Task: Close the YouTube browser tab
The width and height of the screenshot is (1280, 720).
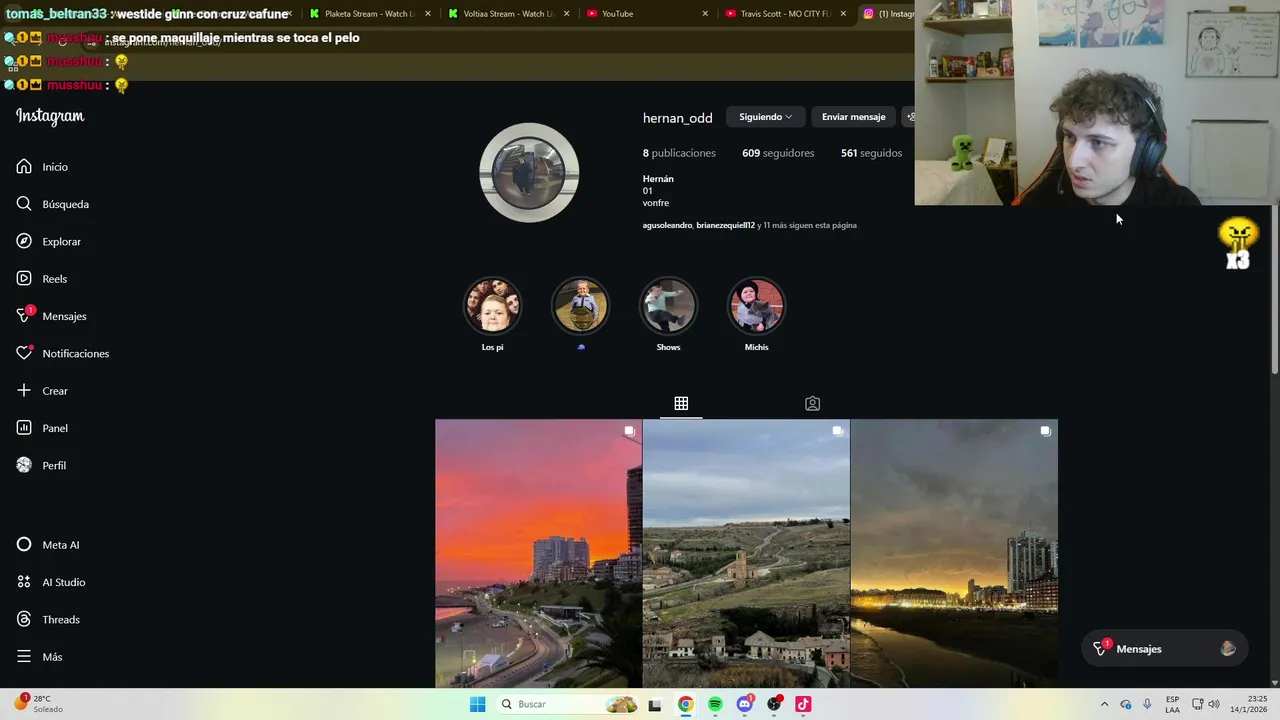Action: [705, 14]
